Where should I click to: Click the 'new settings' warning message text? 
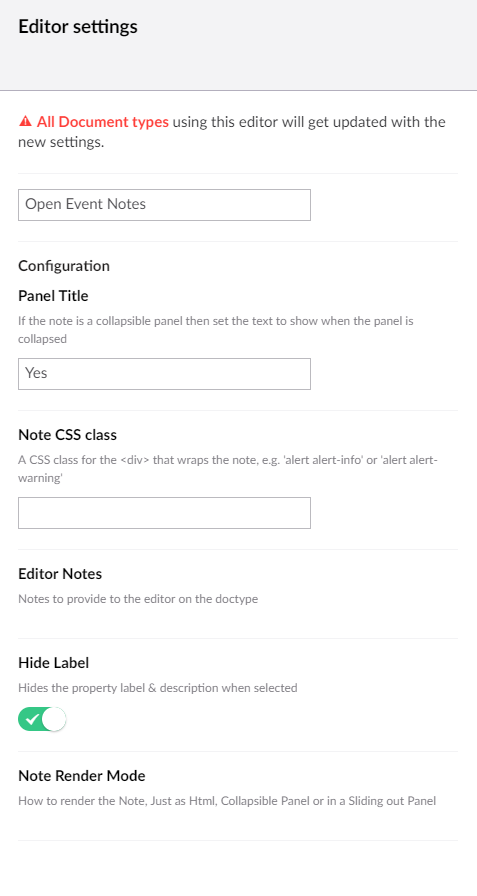232,132
